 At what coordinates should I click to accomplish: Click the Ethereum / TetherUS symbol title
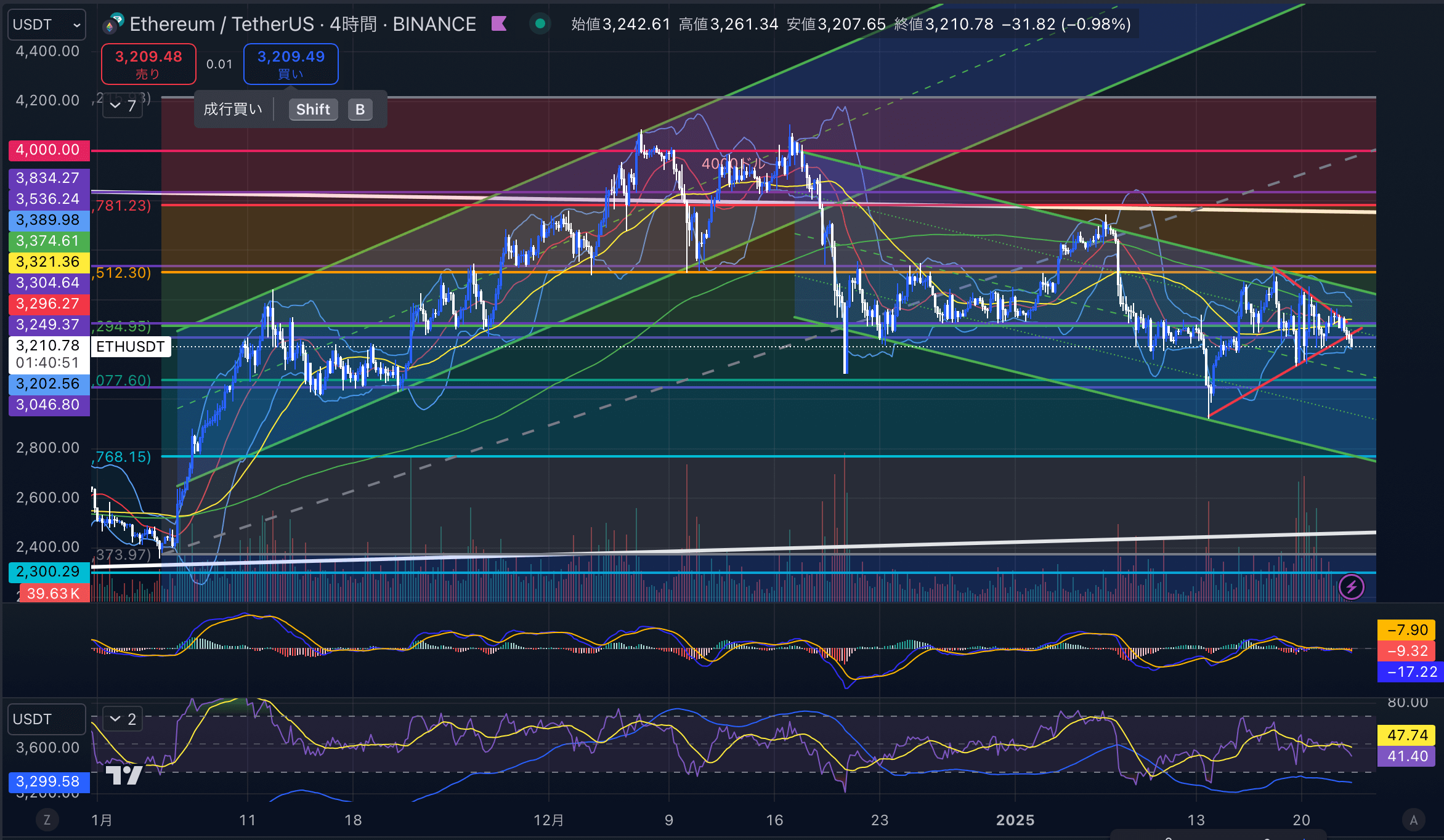pos(302,24)
